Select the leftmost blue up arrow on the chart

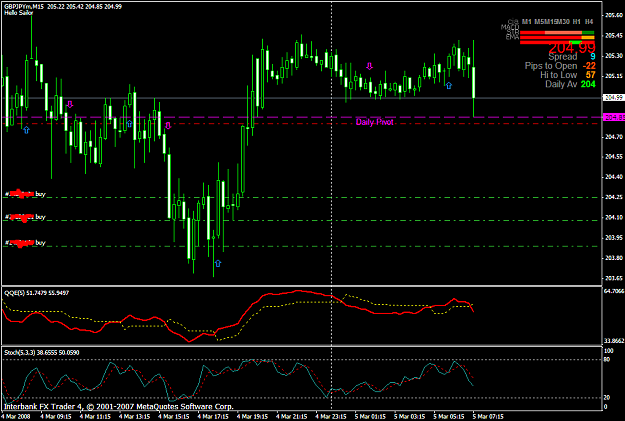[26, 130]
